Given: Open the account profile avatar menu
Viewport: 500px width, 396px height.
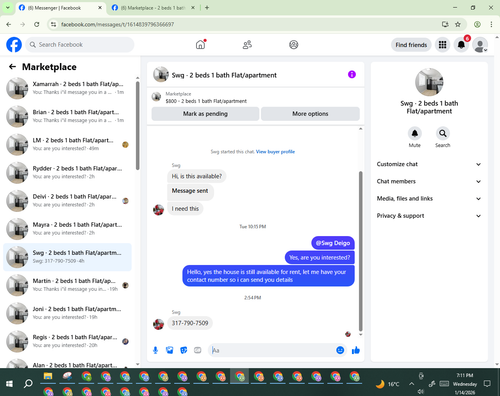Looking at the screenshot, I should point(480,45).
